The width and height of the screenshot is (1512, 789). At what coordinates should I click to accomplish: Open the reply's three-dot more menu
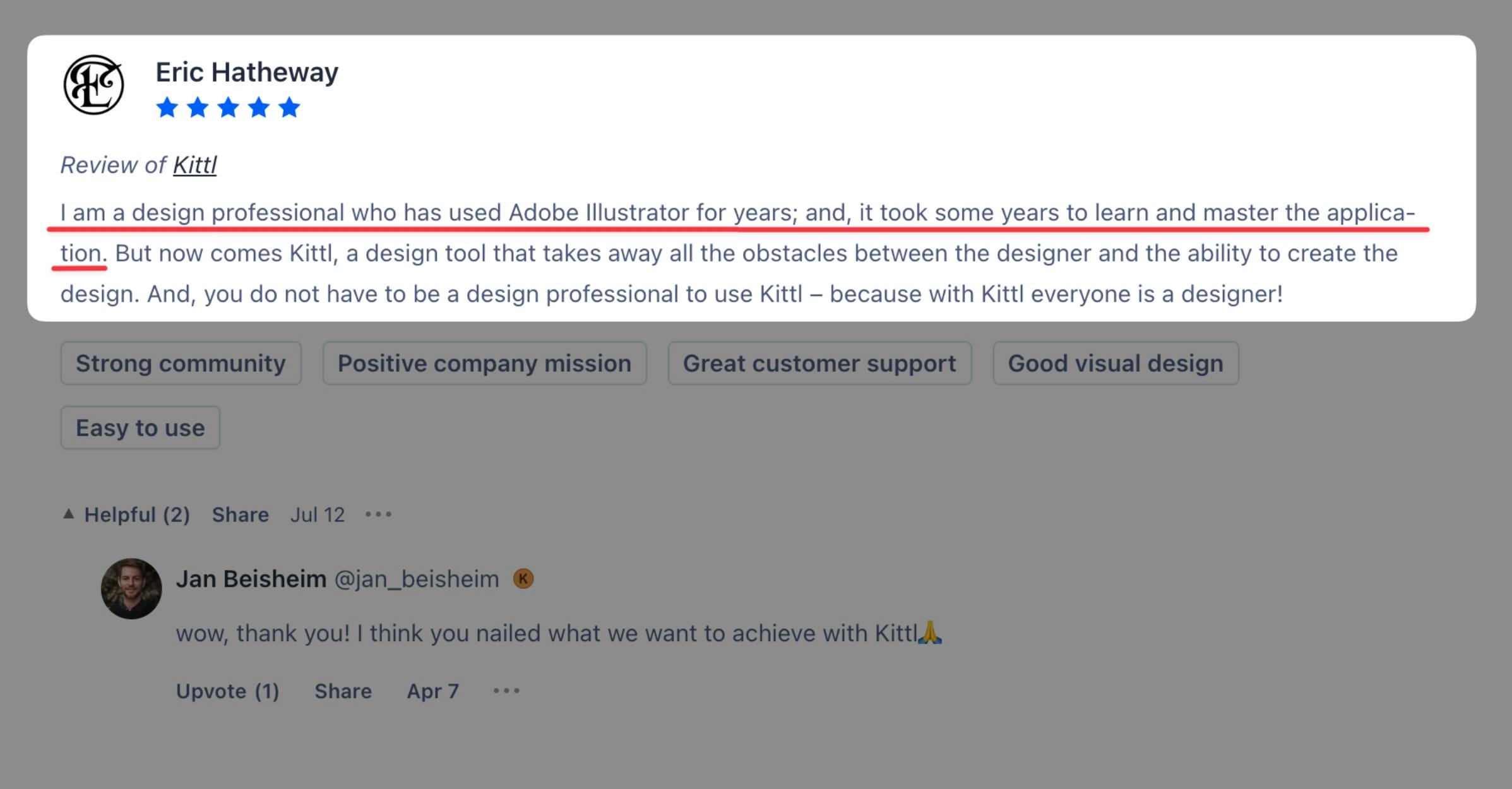(x=506, y=691)
